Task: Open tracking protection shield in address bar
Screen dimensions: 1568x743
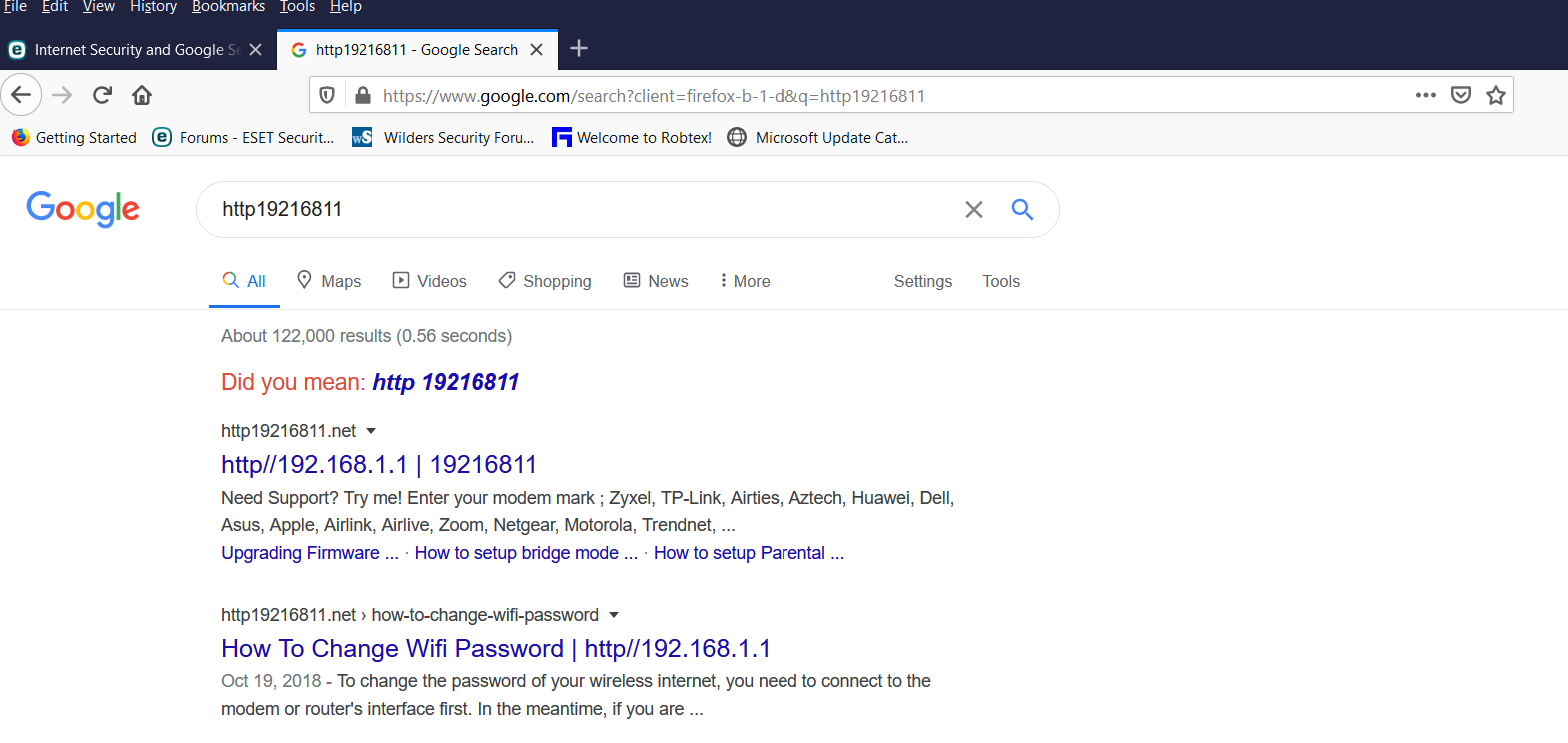Action: pyautogui.click(x=327, y=95)
